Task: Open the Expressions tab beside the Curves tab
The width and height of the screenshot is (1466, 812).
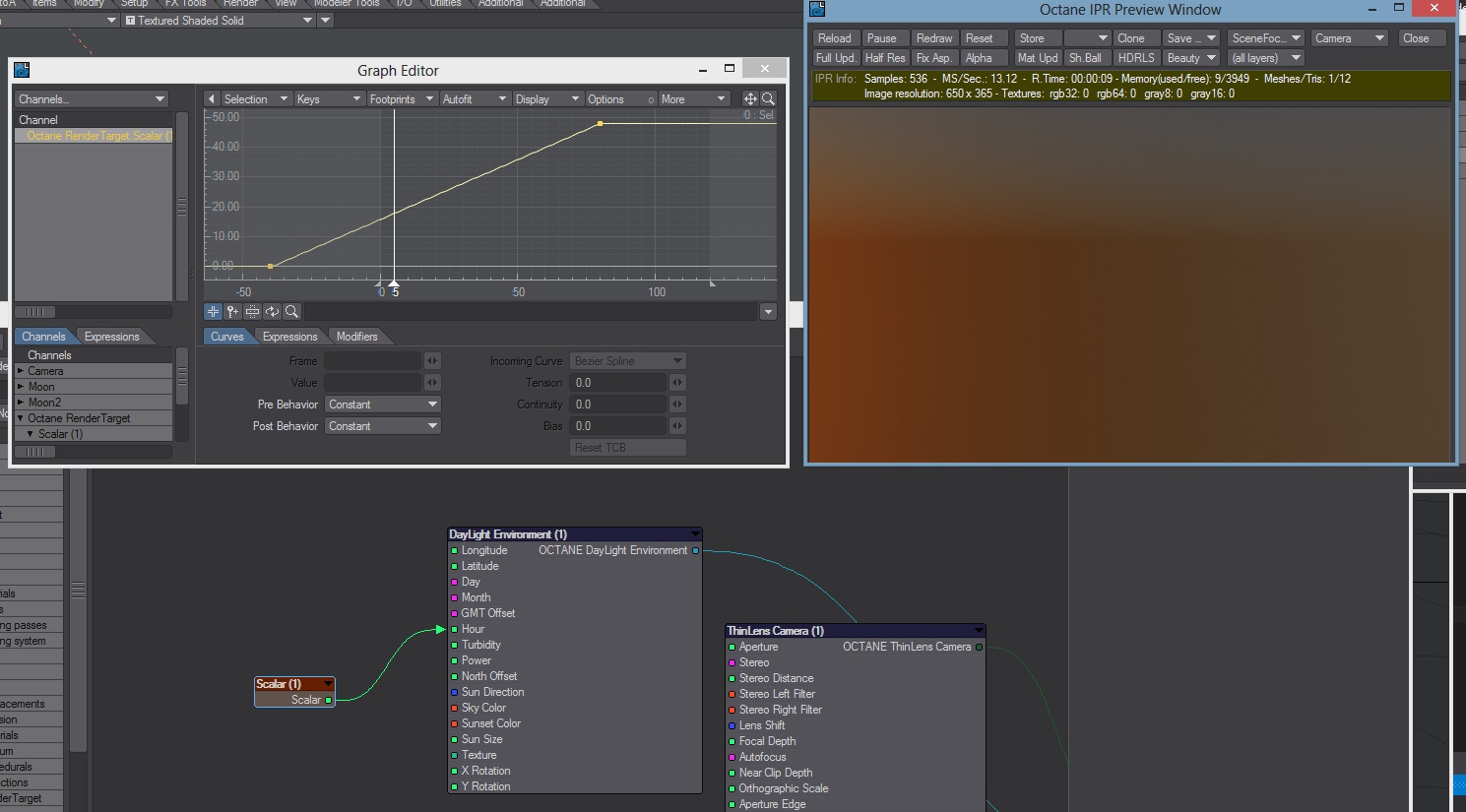Action: coord(289,337)
